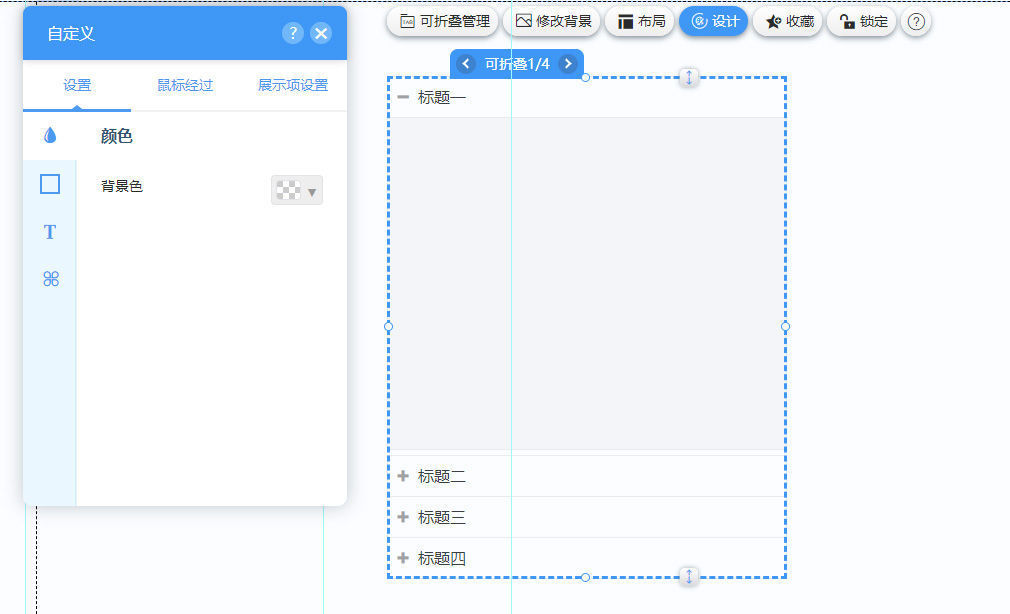Screen dimensions: 1010x614
Task: Click the top resize height handle icon
Action: pos(689,77)
